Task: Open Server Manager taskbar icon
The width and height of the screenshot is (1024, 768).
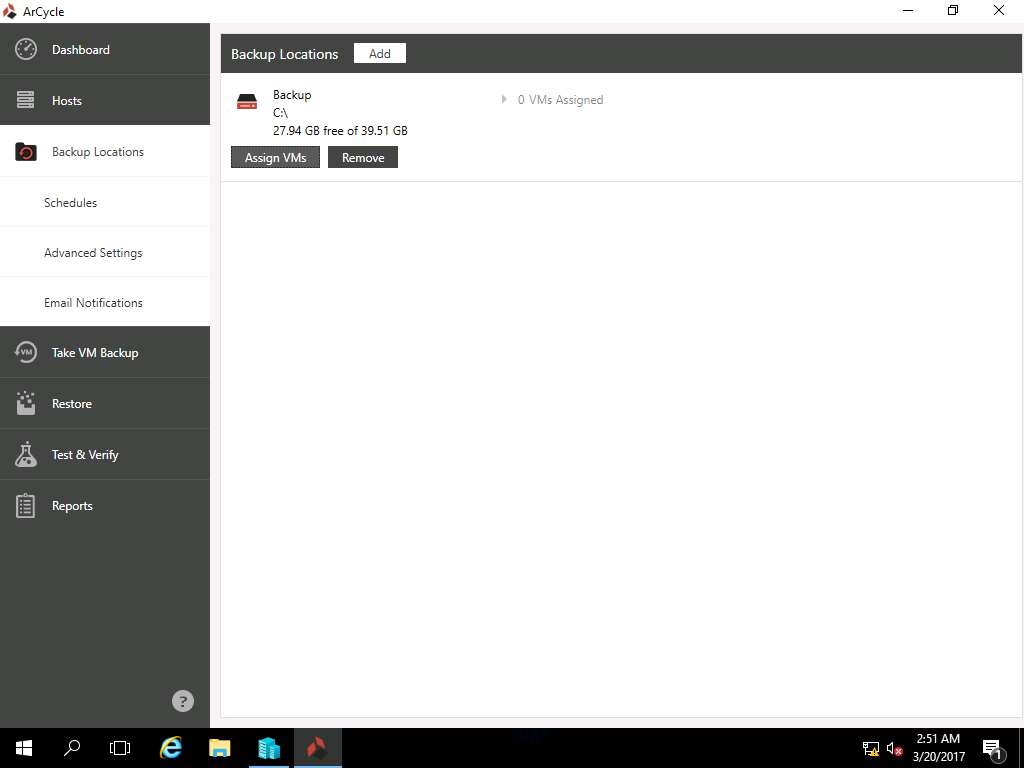Action: [x=268, y=748]
